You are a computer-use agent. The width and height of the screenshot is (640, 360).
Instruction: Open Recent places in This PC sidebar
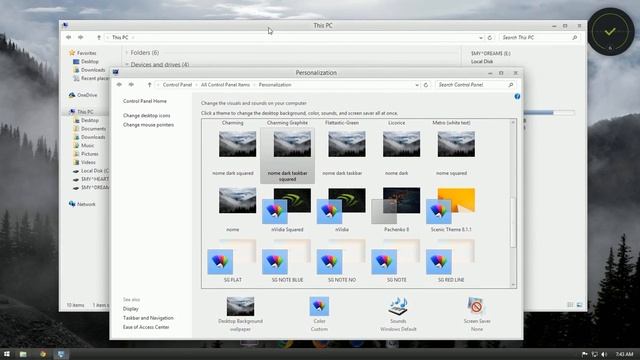coord(91,78)
